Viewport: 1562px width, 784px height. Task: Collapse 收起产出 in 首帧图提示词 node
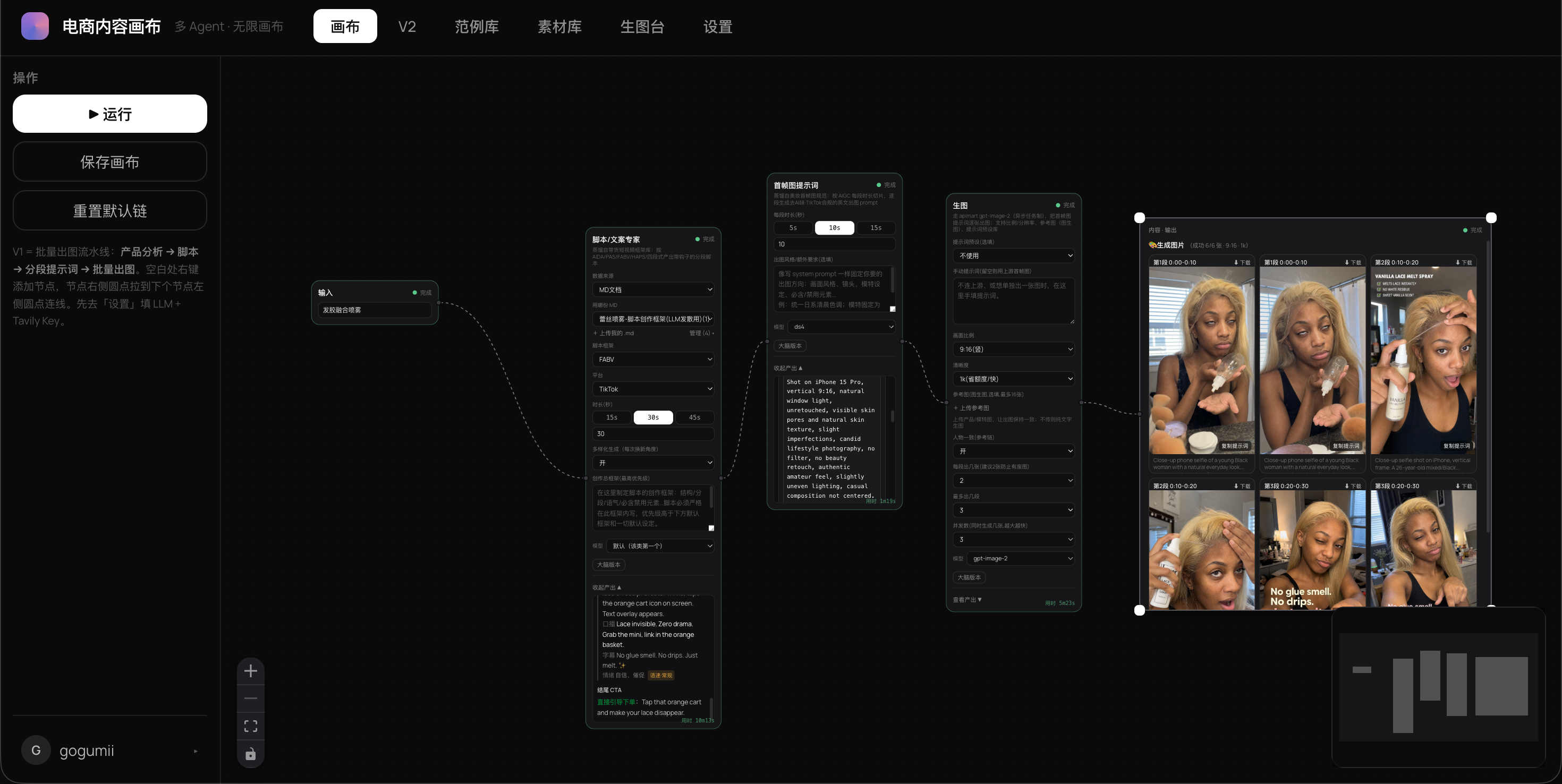coord(788,368)
